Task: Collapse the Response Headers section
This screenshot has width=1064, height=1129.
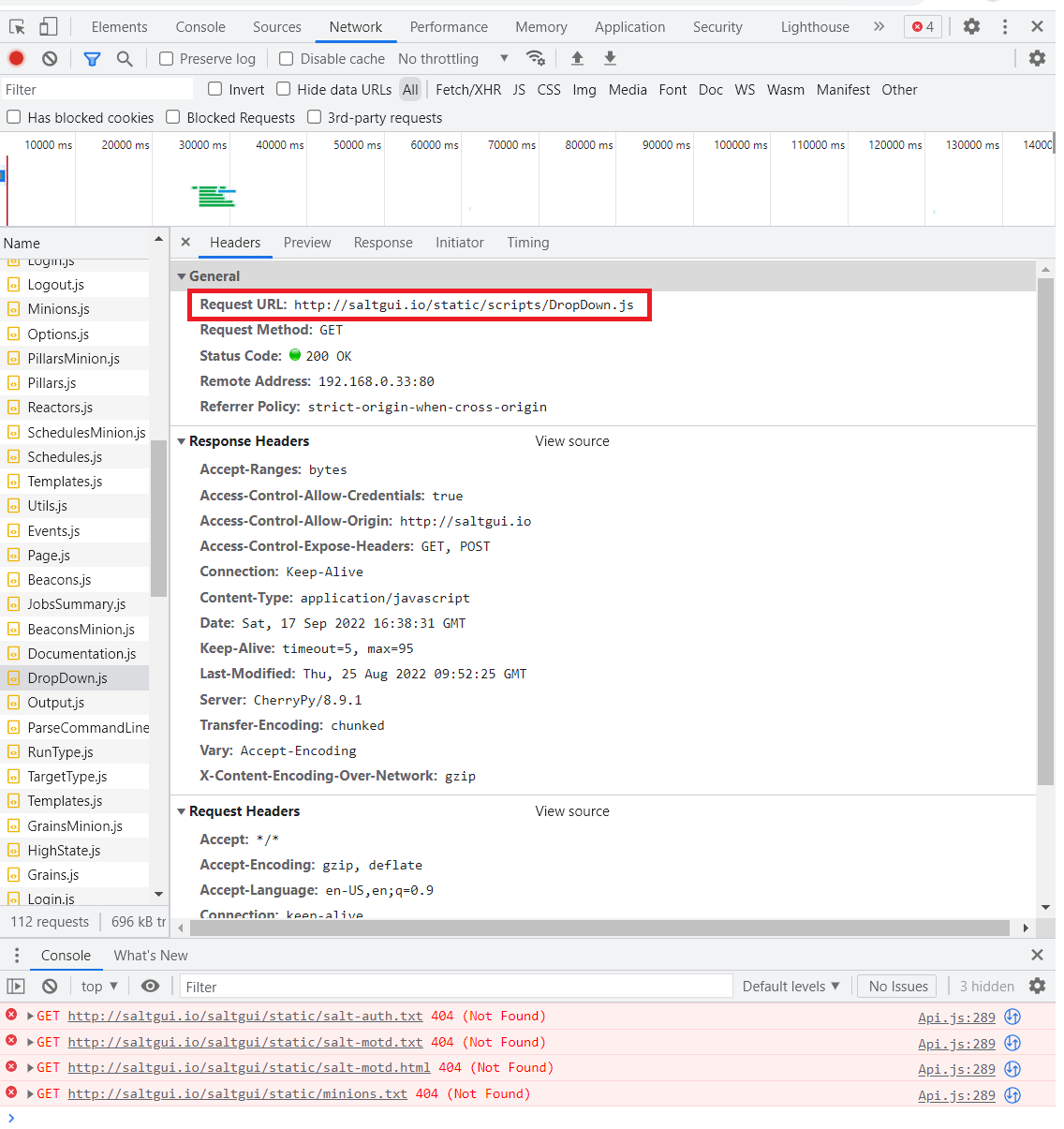Action: point(182,441)
